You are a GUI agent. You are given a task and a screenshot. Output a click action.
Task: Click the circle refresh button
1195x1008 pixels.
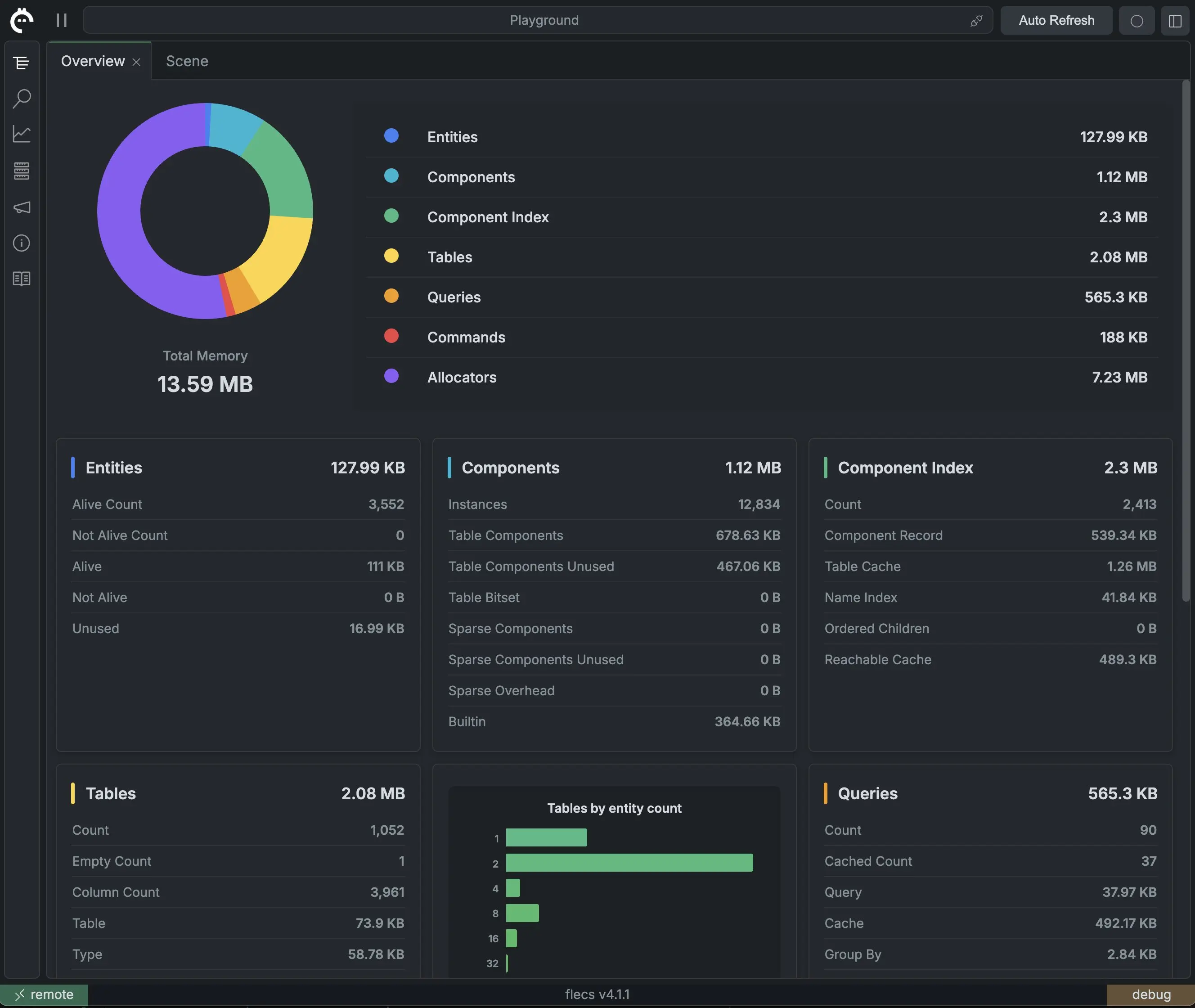[1137, 21]
